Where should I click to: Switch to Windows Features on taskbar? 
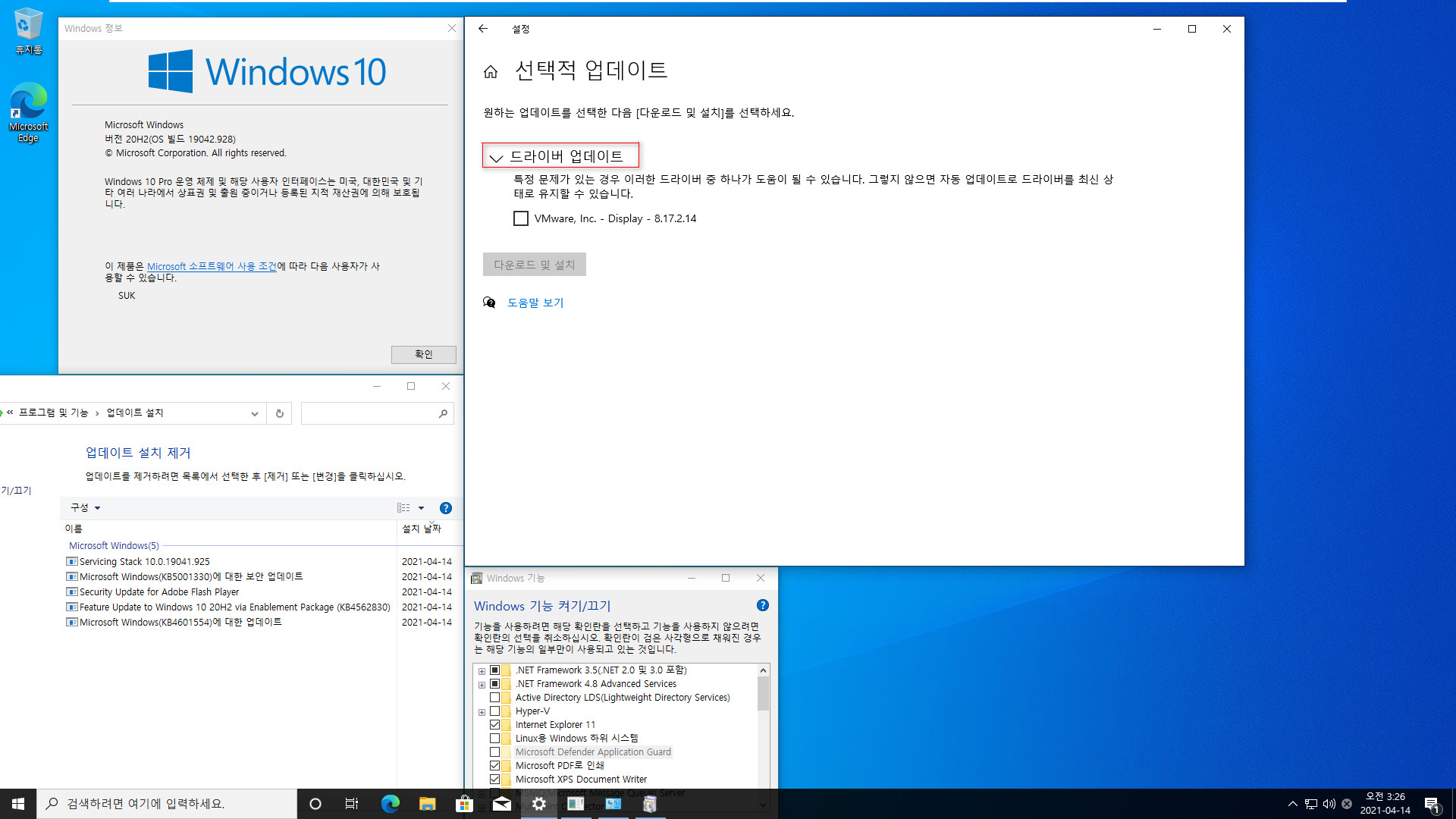pyautogui.click(x=650, y=804)
